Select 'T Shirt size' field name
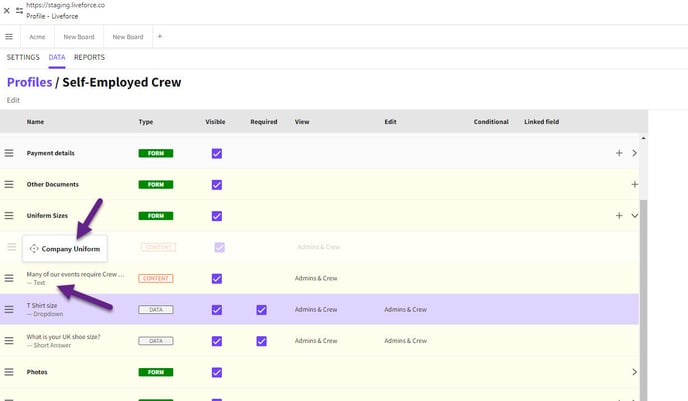 pyautogui.click(x=42, y=305)
